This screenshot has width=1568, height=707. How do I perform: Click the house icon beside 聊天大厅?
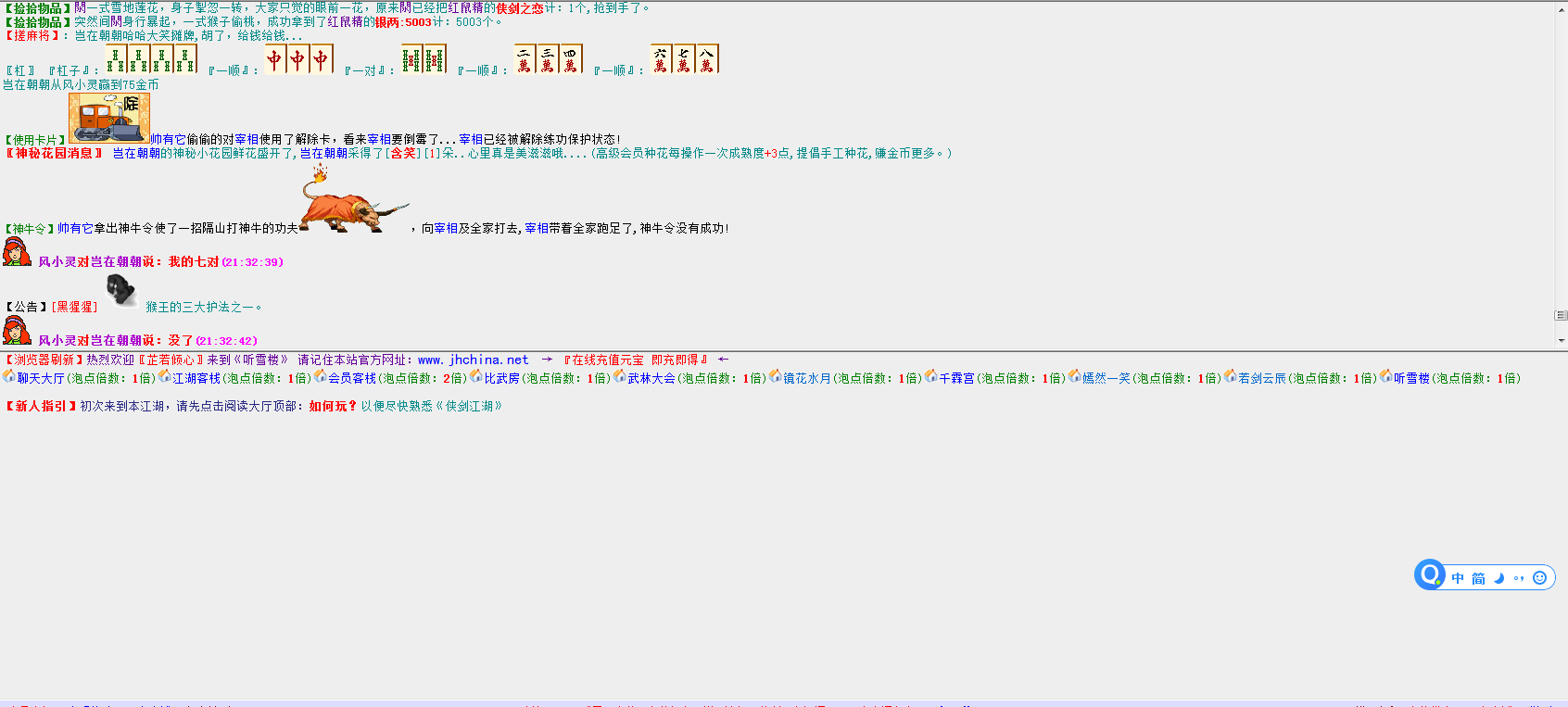coord(9,376)
